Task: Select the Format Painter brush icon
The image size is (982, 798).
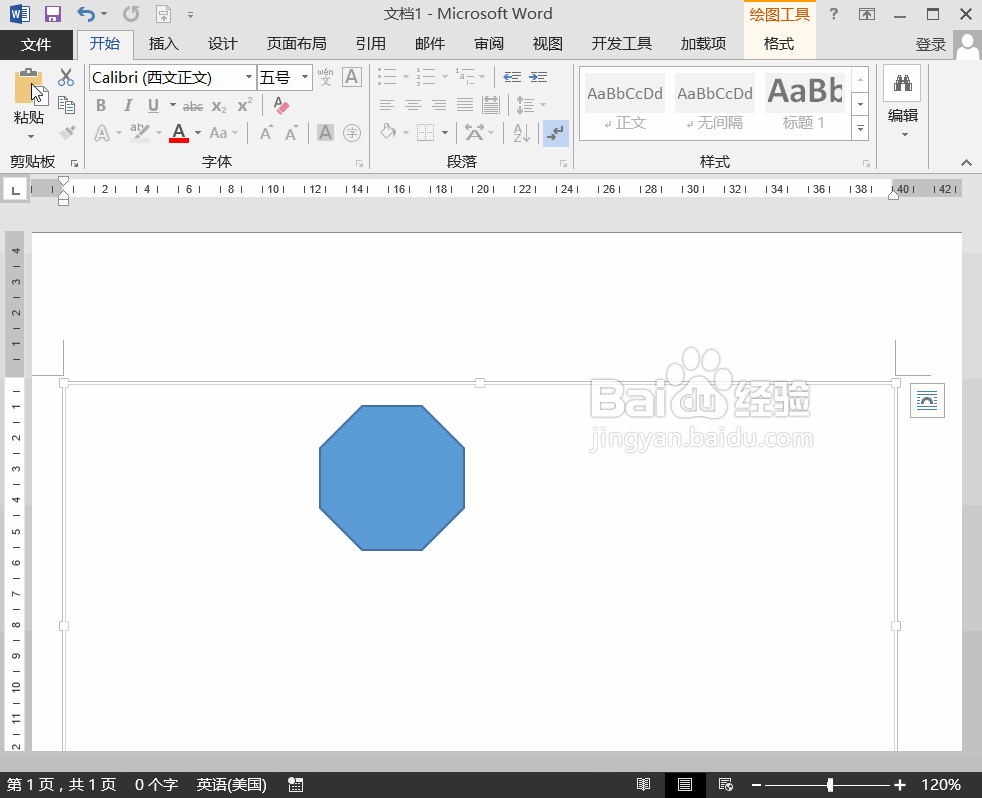Action: click(66, 133)
